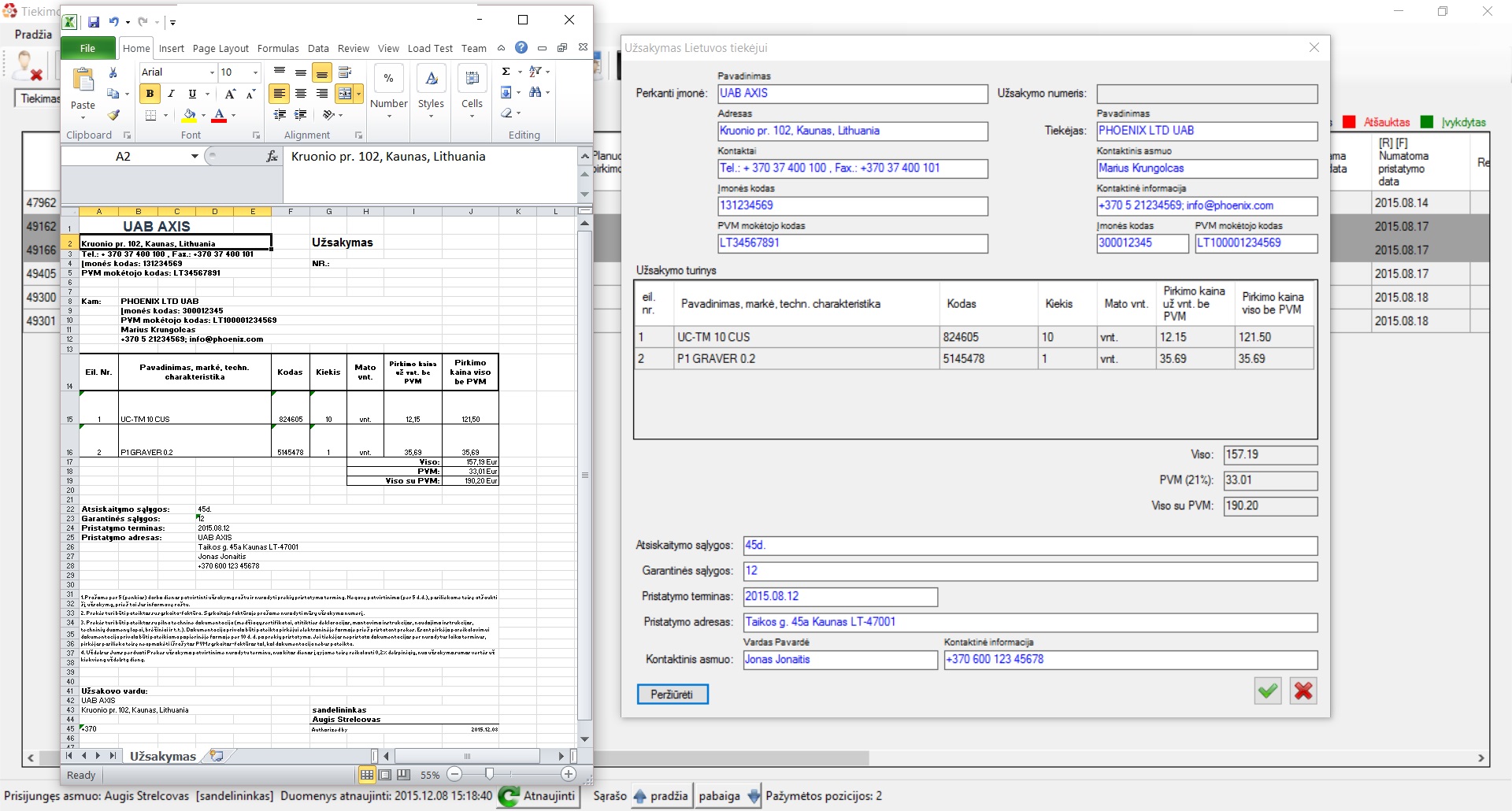Toggle Underline formatting

click(192, 94)
